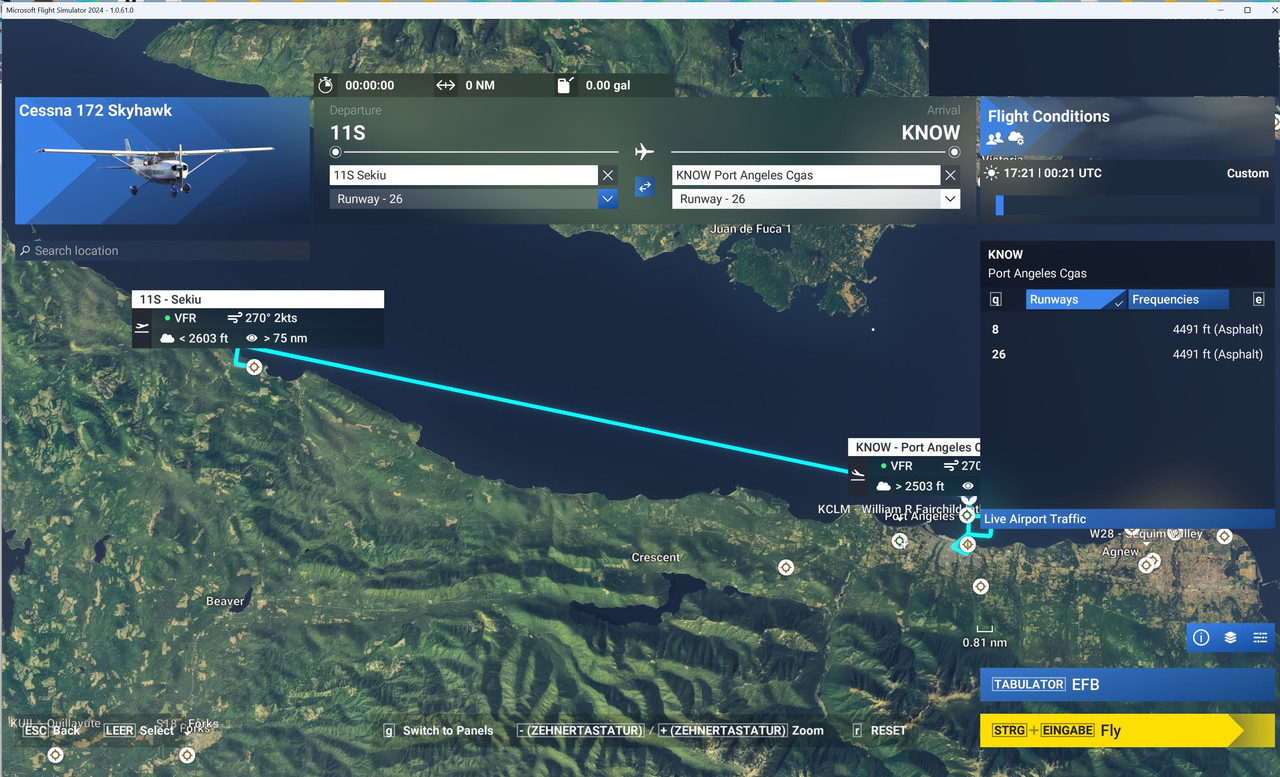Open the Flight Conditions panel

[x=1127, y=126]
